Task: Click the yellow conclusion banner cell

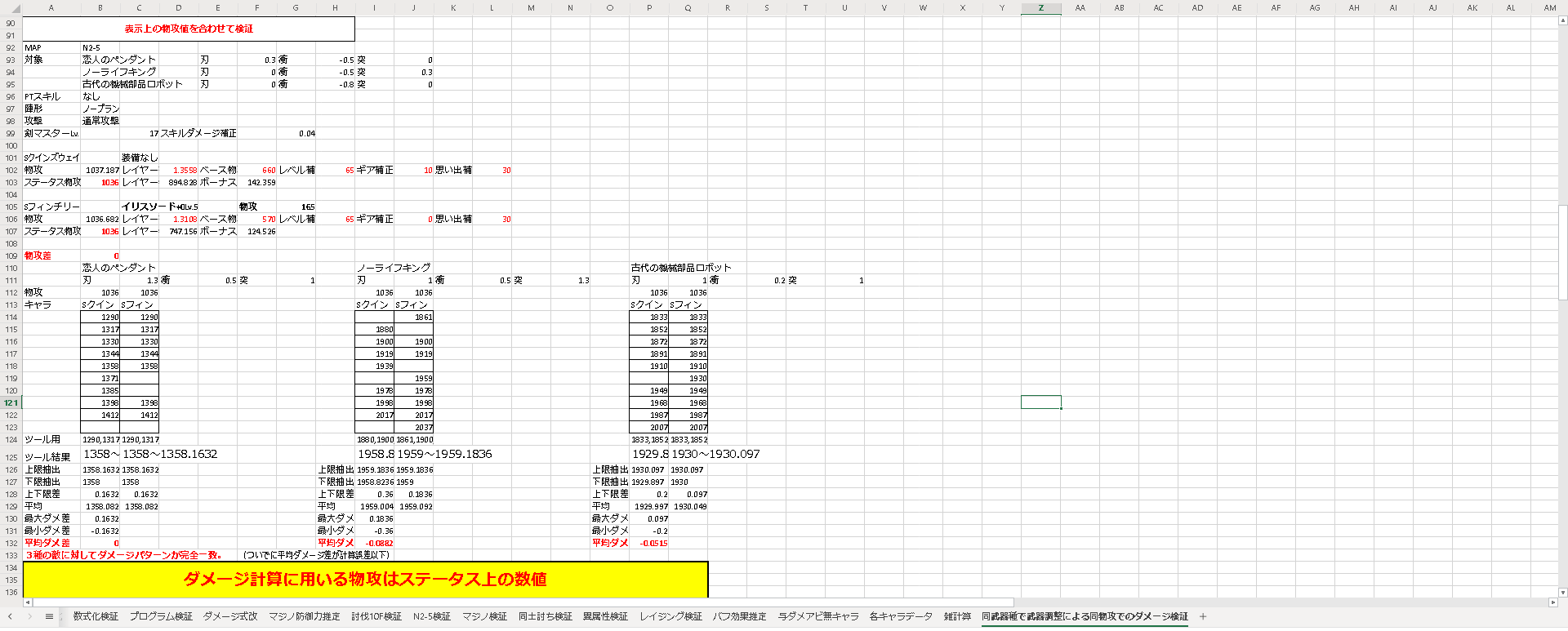Action: [x=365, y=580]
